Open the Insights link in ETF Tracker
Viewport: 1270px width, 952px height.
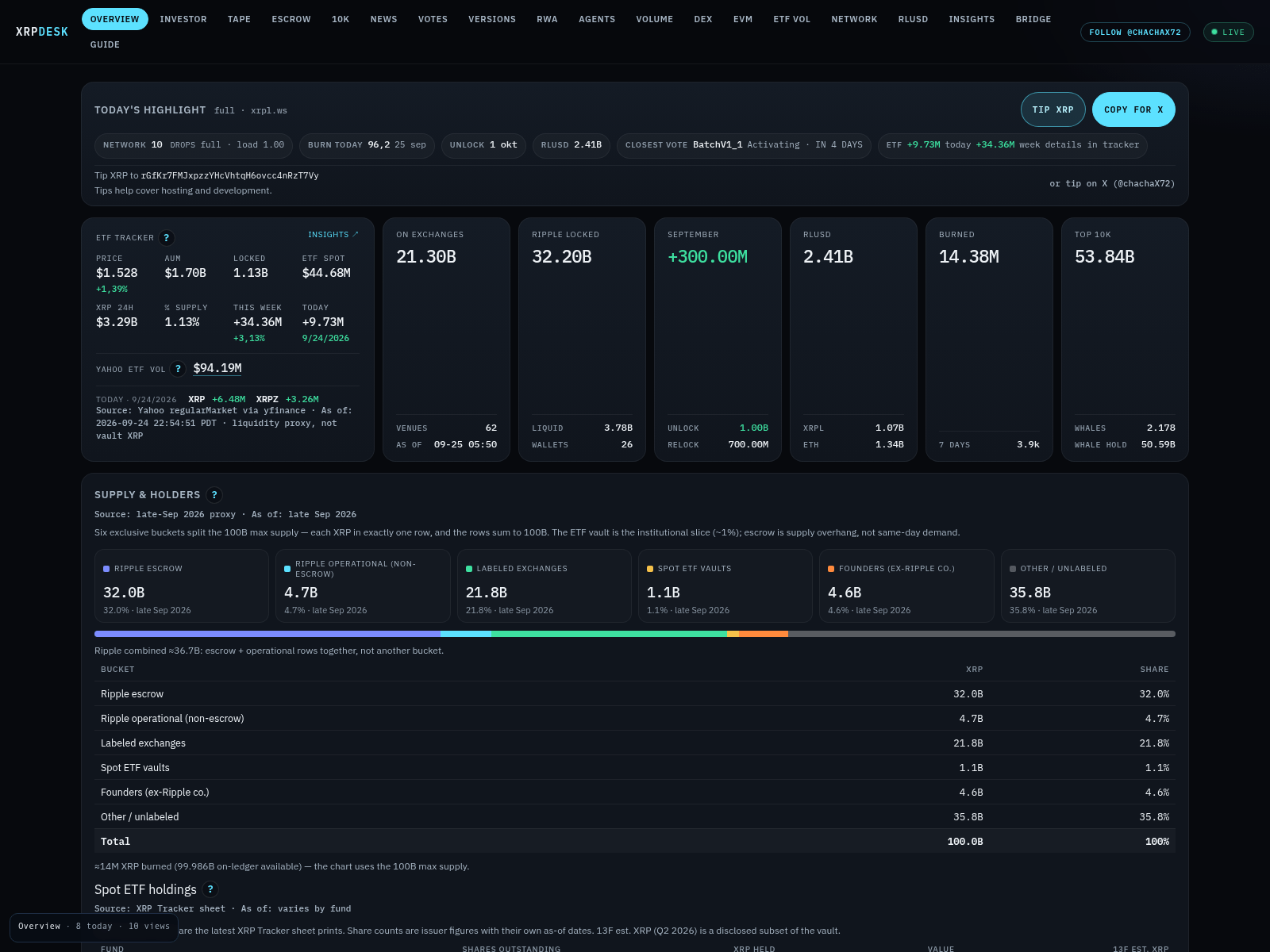click(333, 235)
